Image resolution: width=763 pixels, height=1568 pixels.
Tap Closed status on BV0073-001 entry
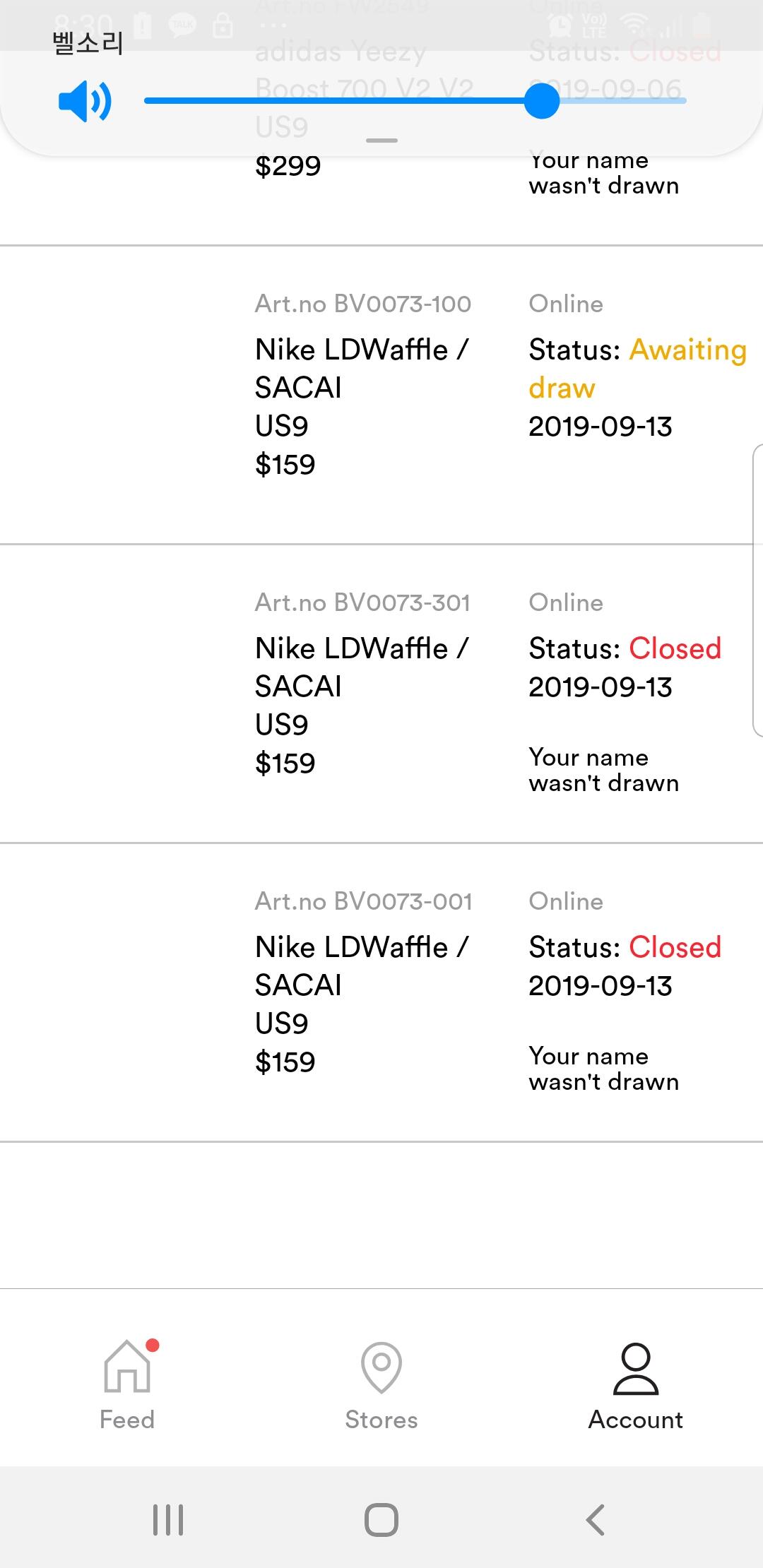click(x=675, y=947)
